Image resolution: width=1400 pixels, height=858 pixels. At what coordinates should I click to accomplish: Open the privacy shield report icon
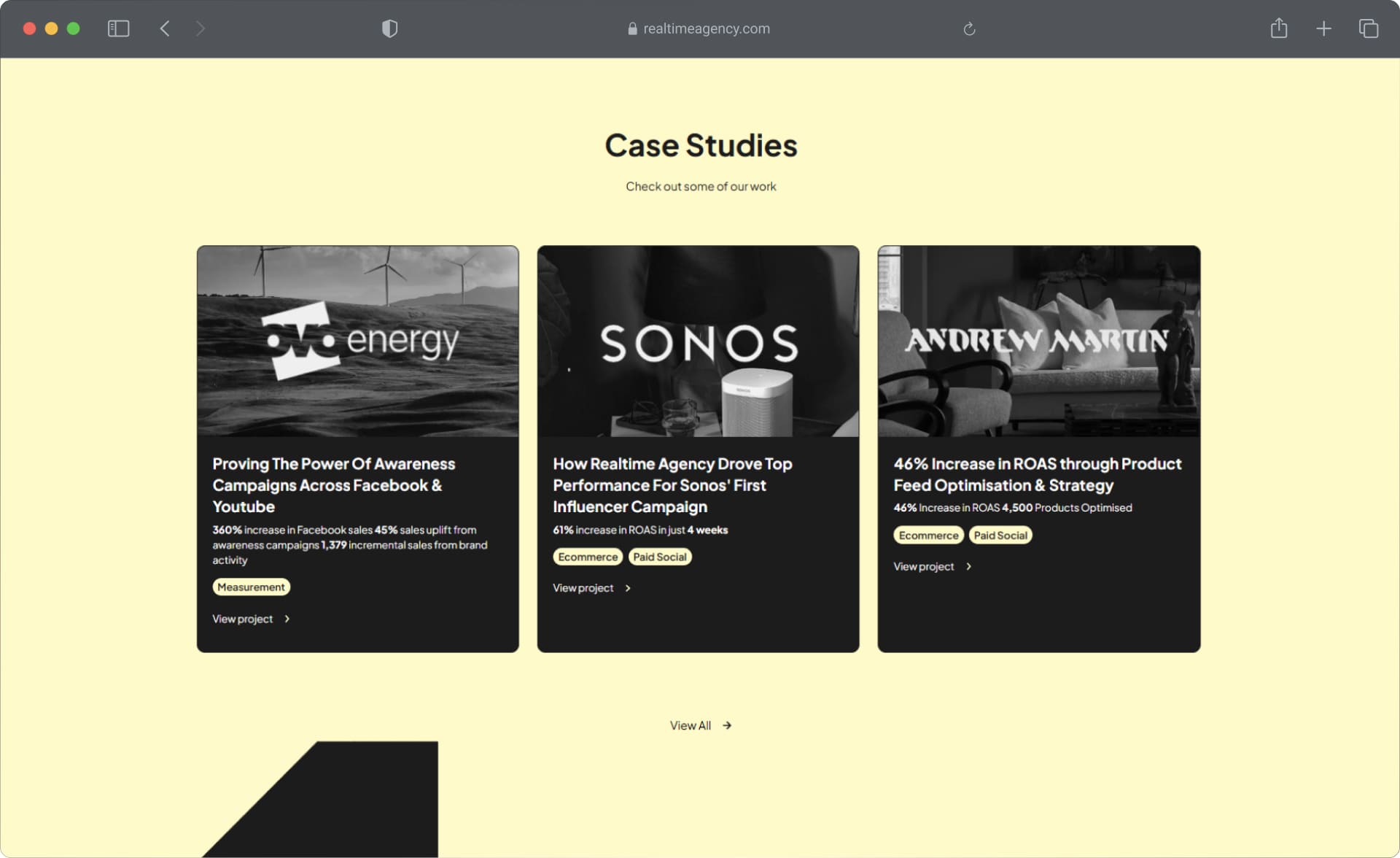coord(389,28)
